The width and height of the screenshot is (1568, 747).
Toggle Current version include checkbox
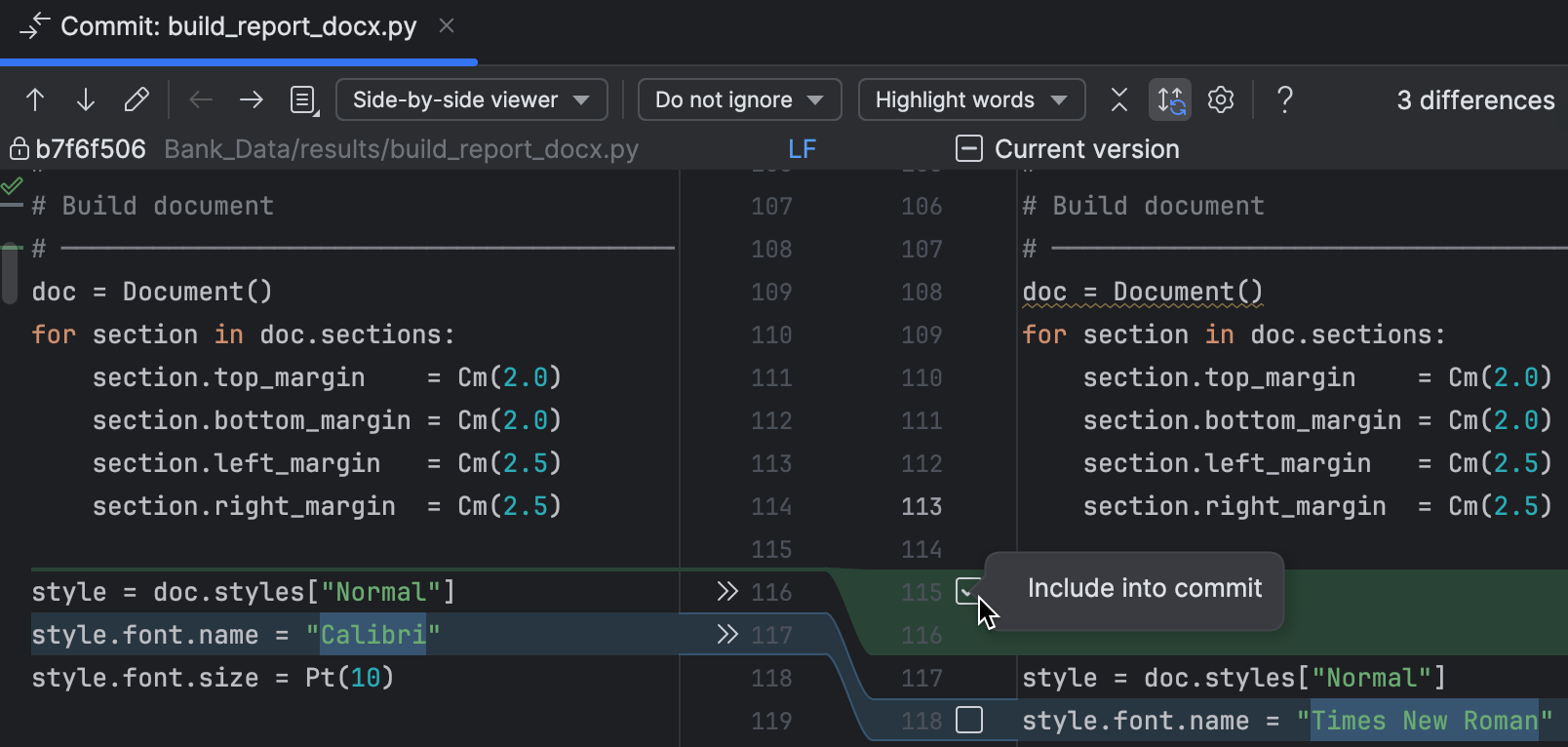tap(969, 149)
